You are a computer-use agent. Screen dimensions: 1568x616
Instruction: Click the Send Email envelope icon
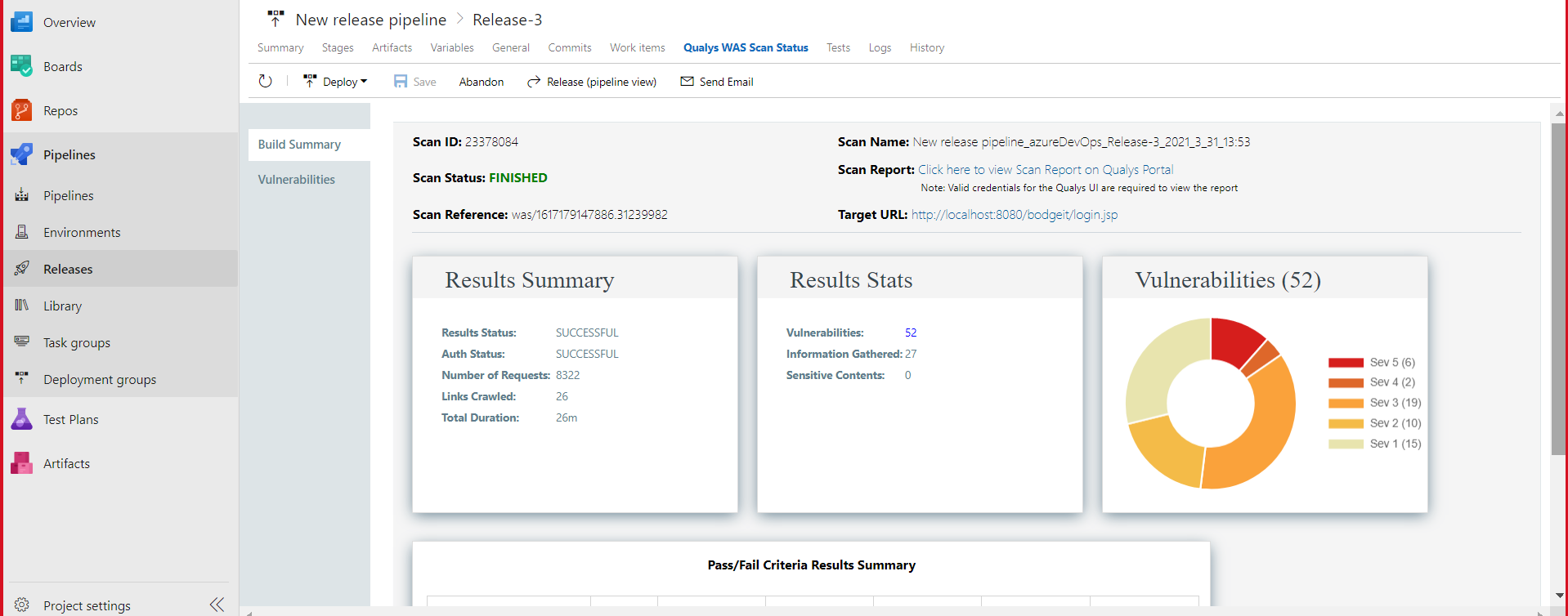tap(687, 82)
